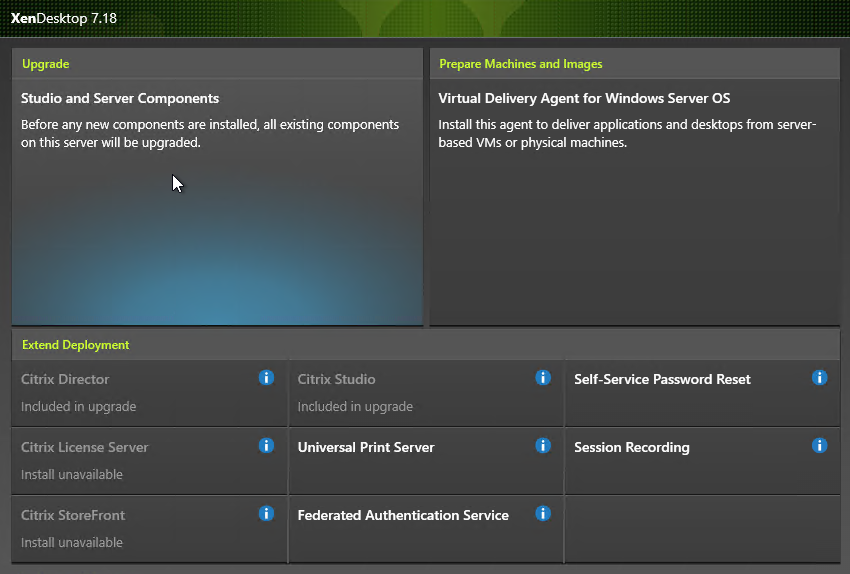
Task: Click 'Install unavailable' under Citrix StoreFront
Action: tap(72, 543)
